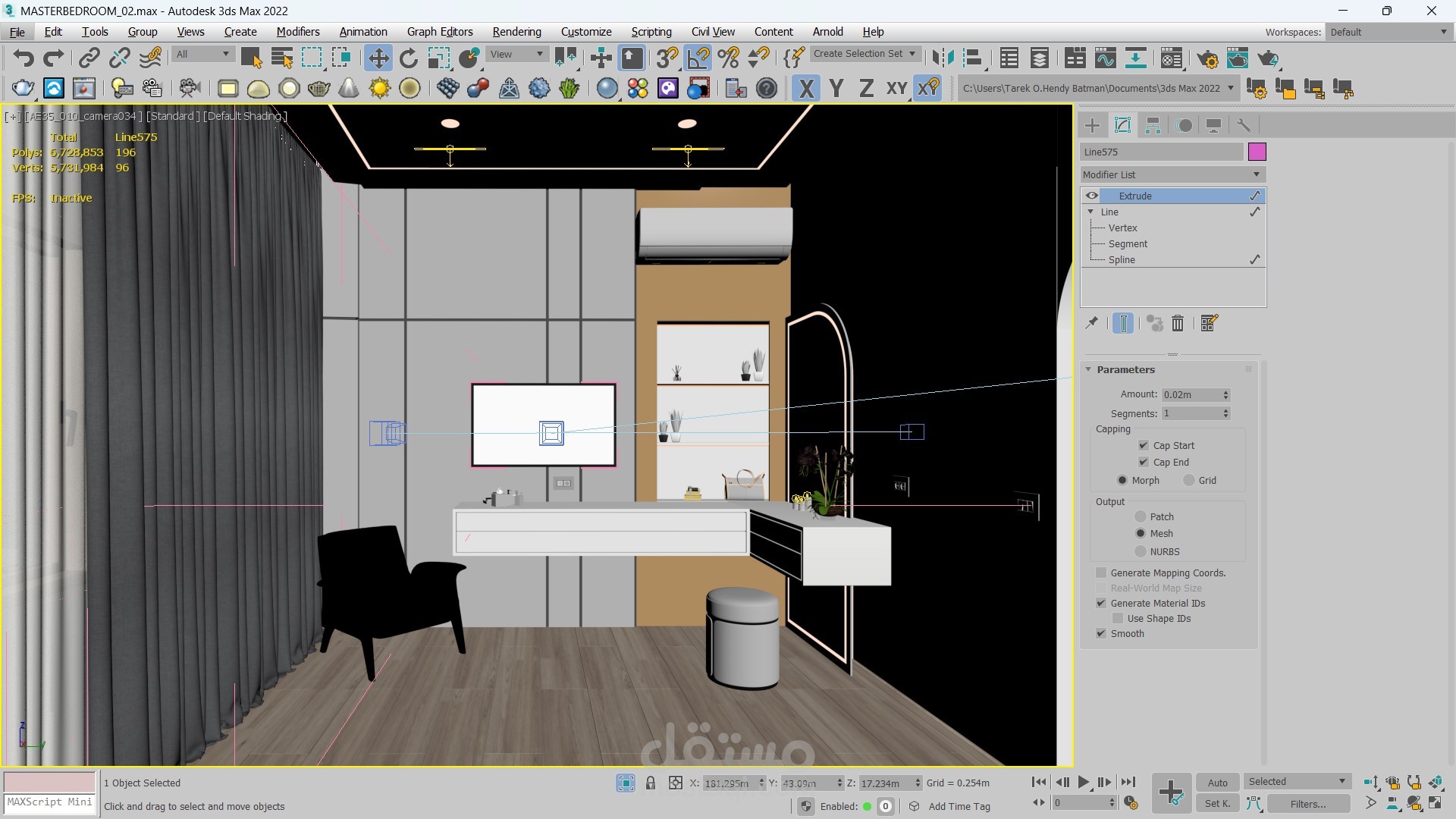Screen dimensions: 1456x819
Task: Select the Select and Move tool
Action: [378, 58]
